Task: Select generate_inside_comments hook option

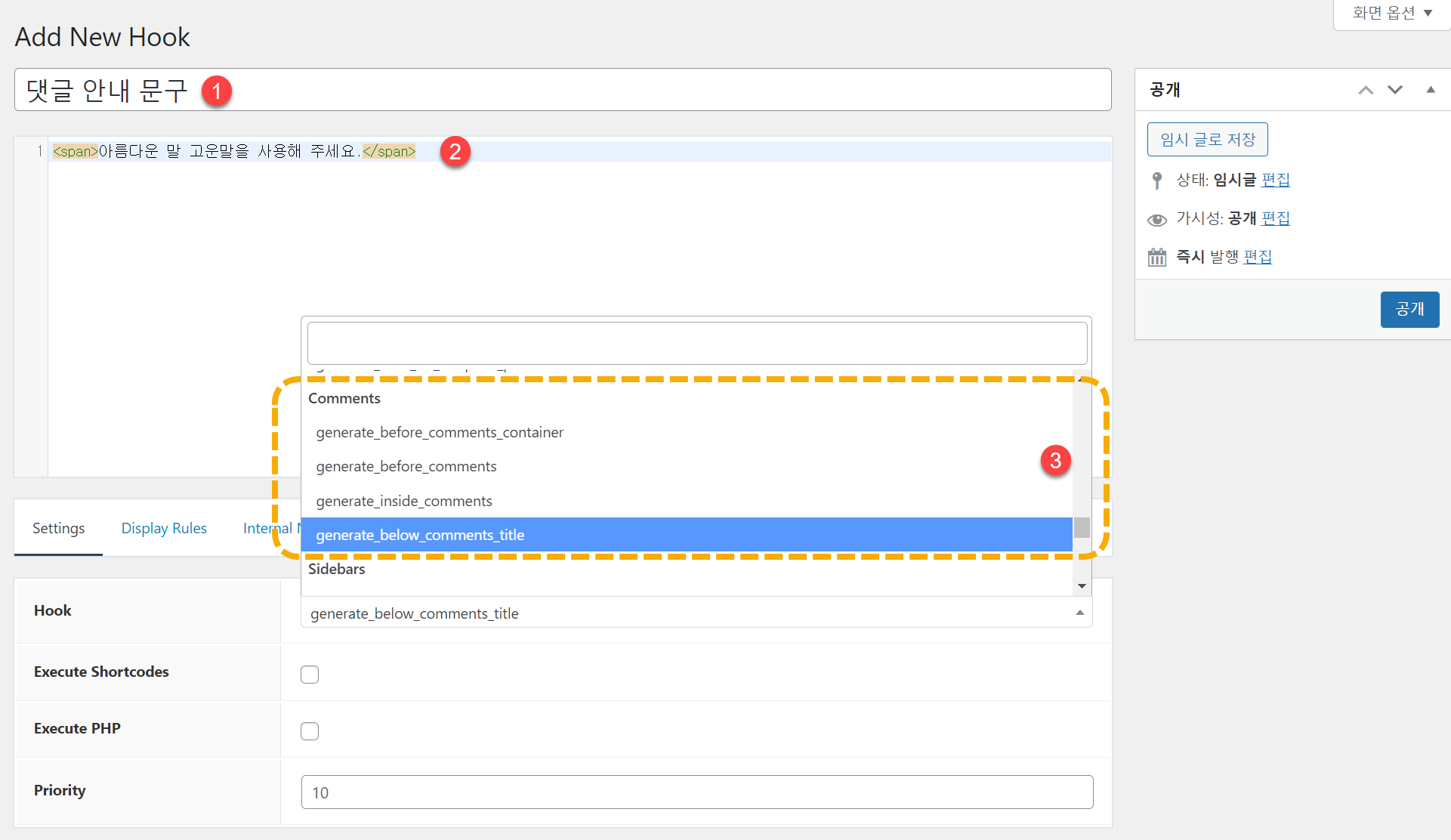Action: (404, 501)
